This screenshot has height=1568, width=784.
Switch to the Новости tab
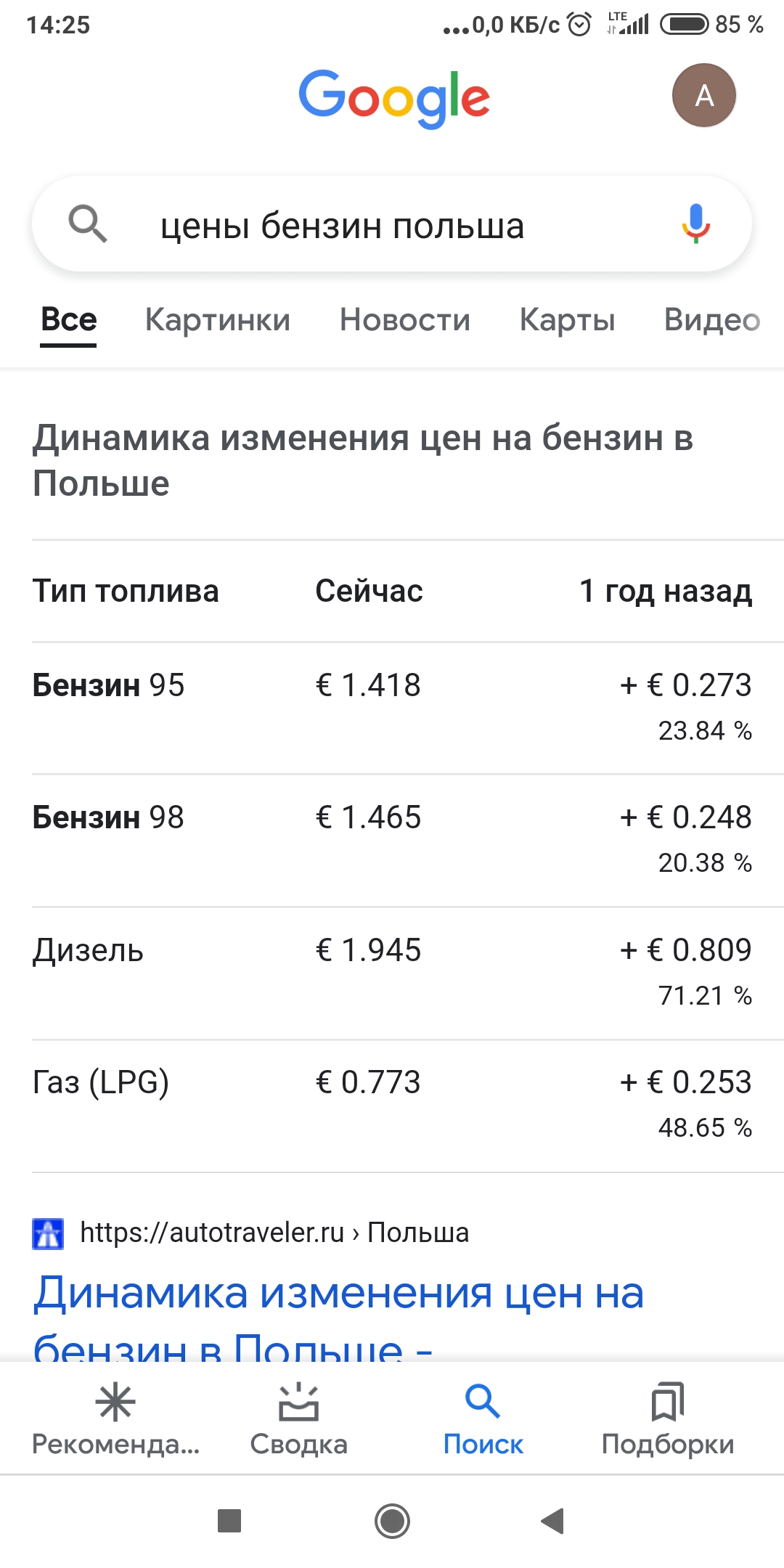point(405,320)
